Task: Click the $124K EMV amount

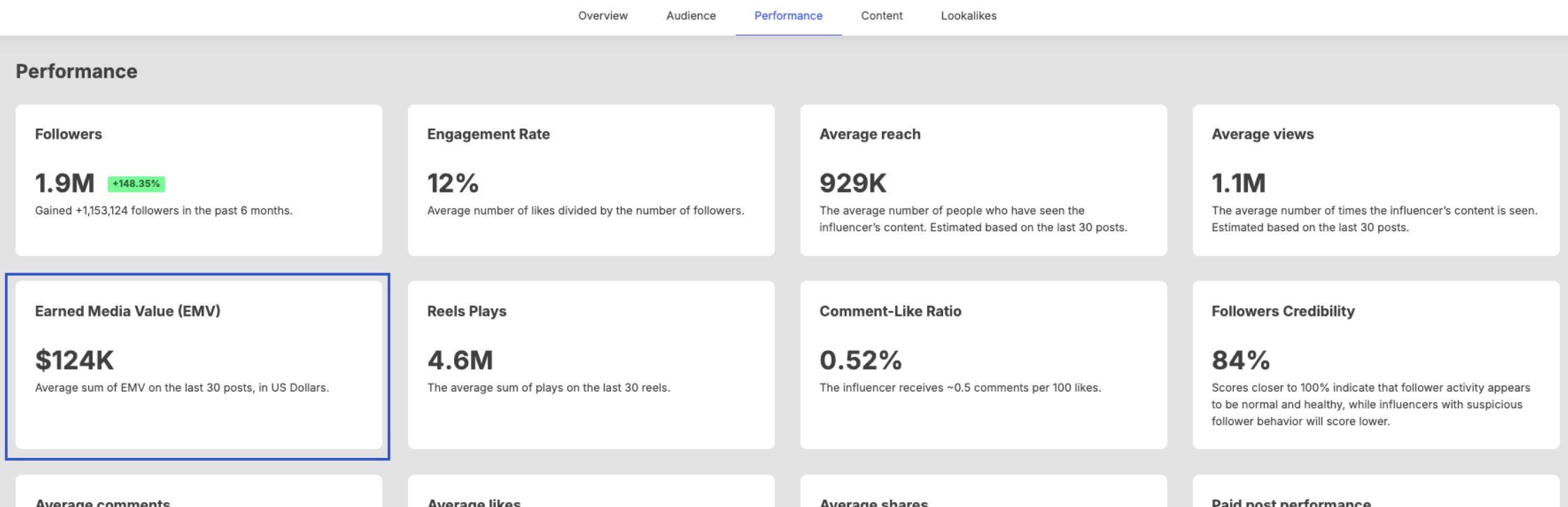Action: click(74, 361)
